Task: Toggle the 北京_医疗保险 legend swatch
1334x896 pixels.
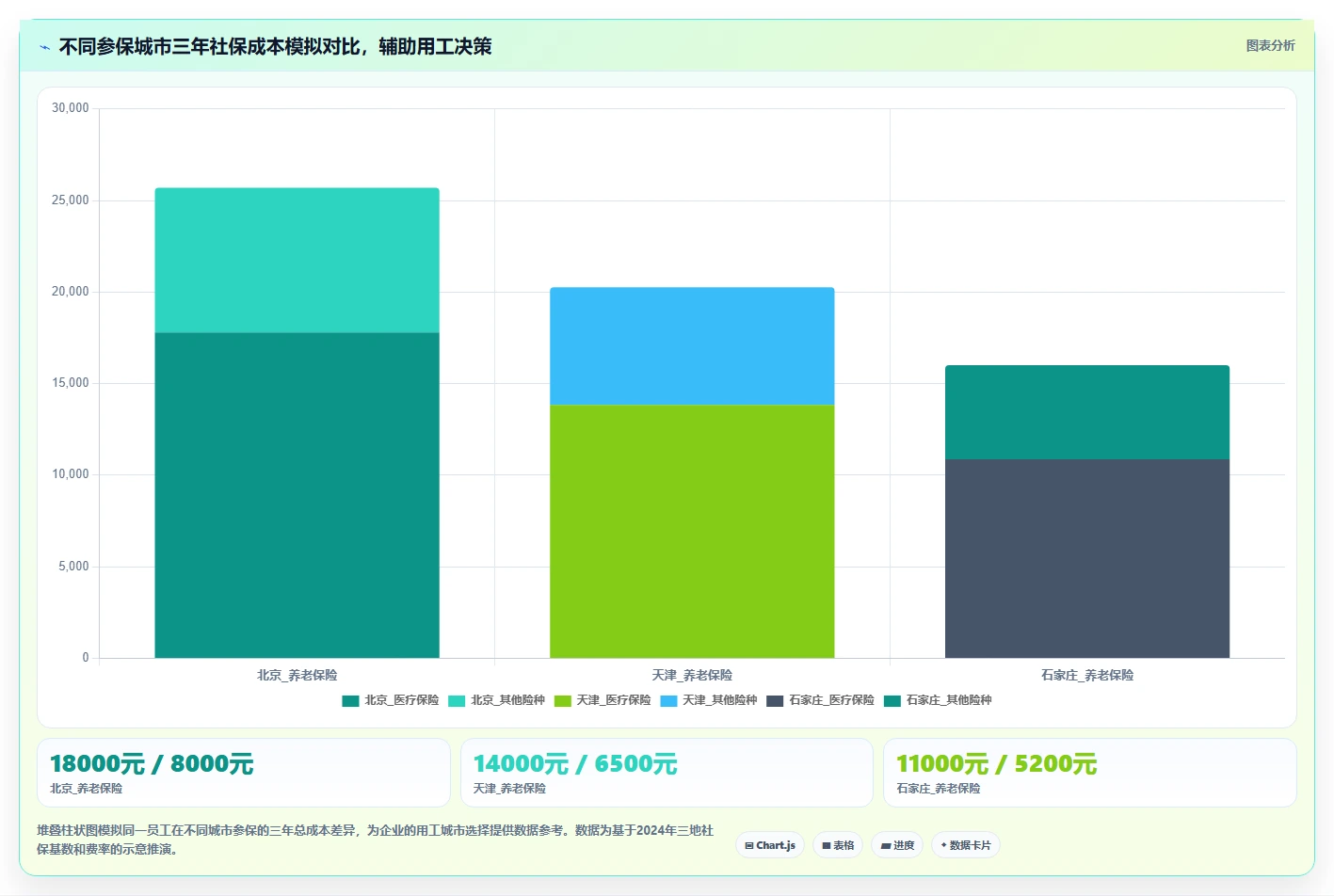Action: [350, 700]
